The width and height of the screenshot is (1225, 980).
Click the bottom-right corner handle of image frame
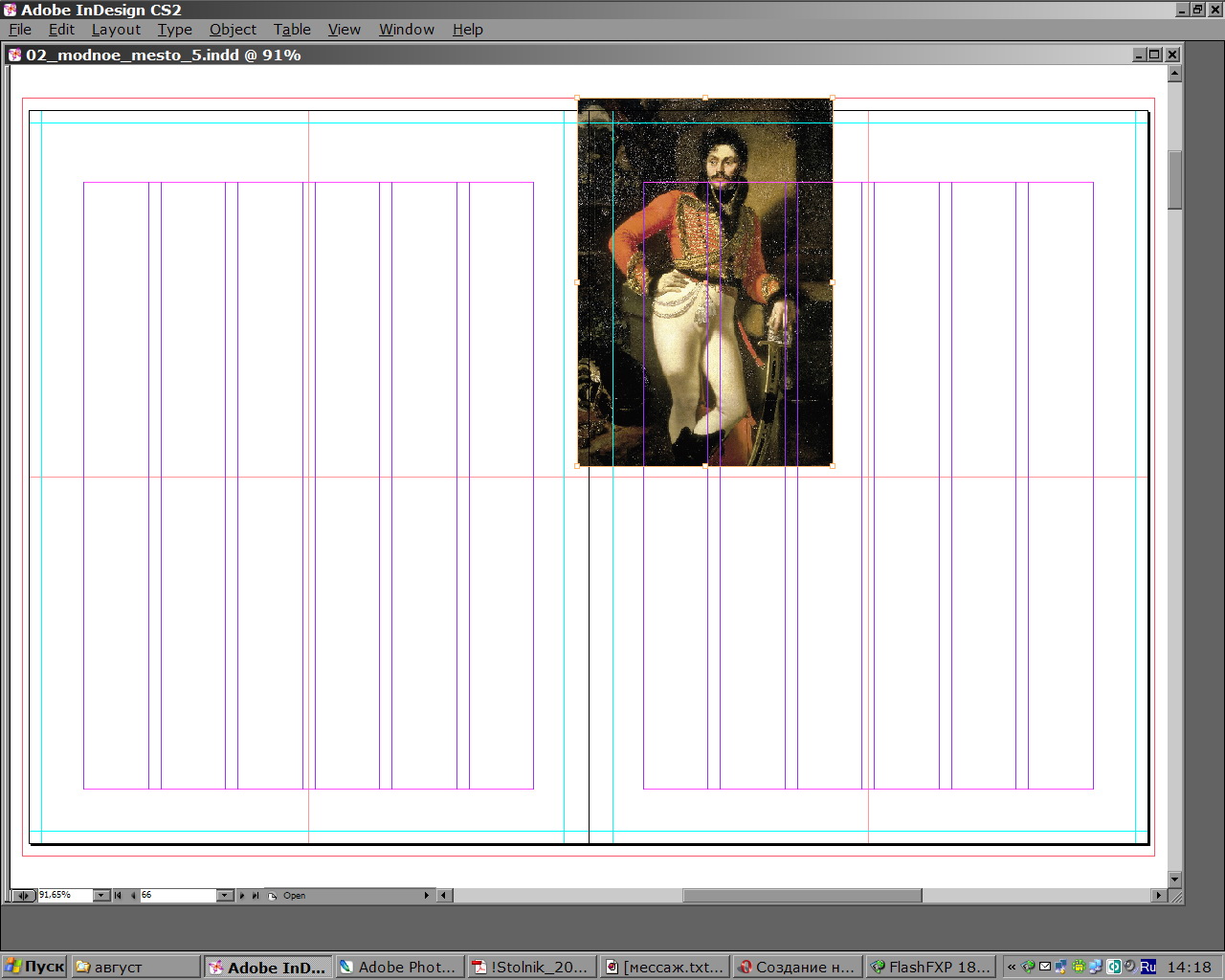tap(833, 466)
